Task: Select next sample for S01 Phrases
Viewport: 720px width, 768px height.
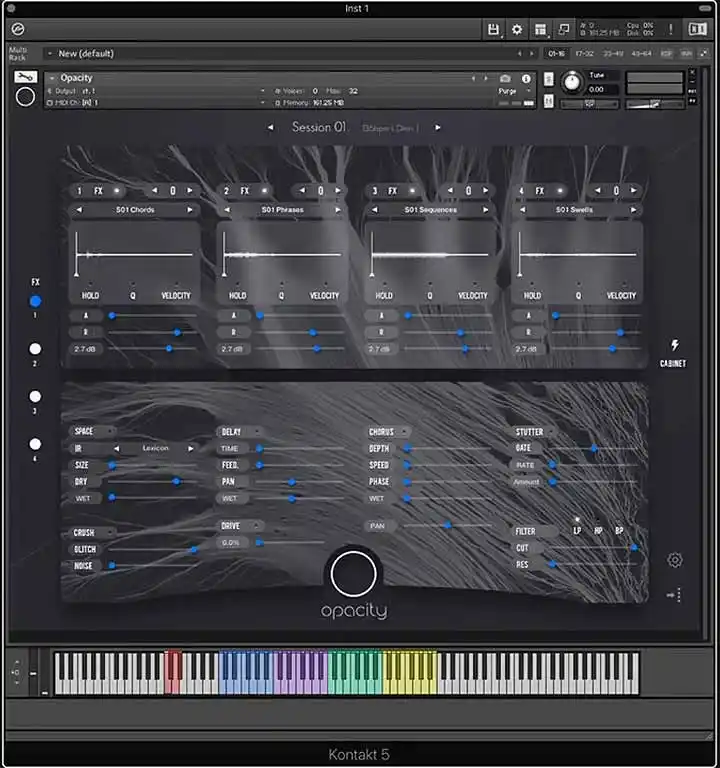Action: (x=338, y=210)
